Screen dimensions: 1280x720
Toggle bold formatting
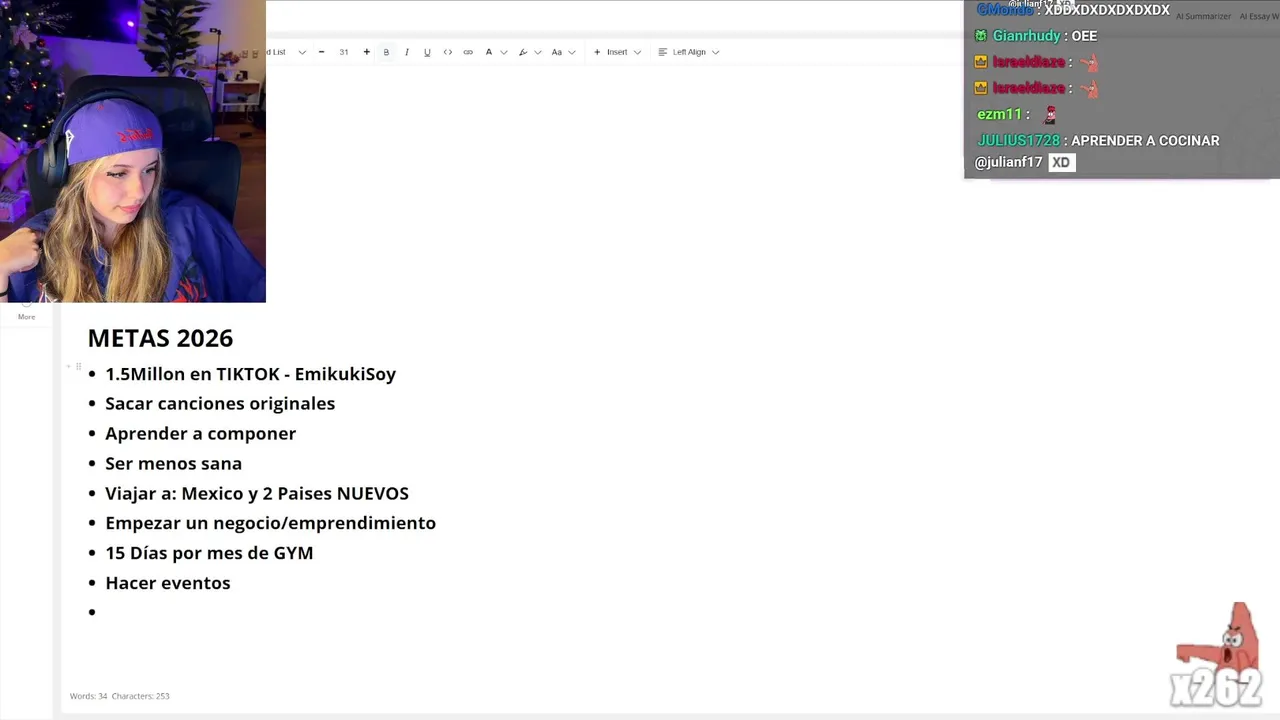pos(386,52)
